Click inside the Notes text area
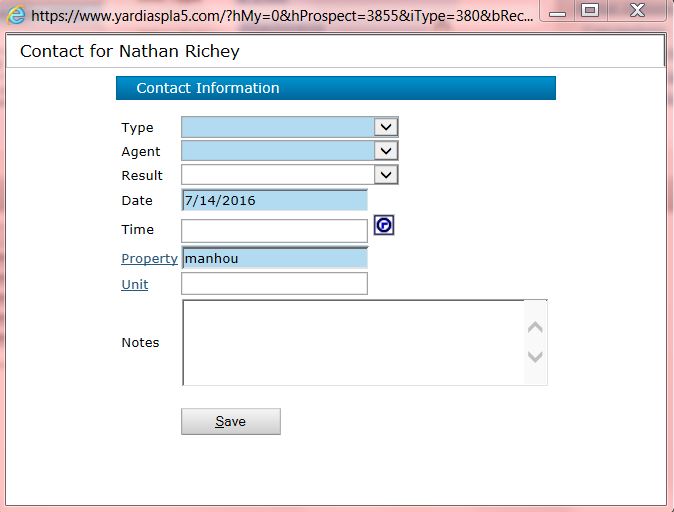 coord(354,342)
